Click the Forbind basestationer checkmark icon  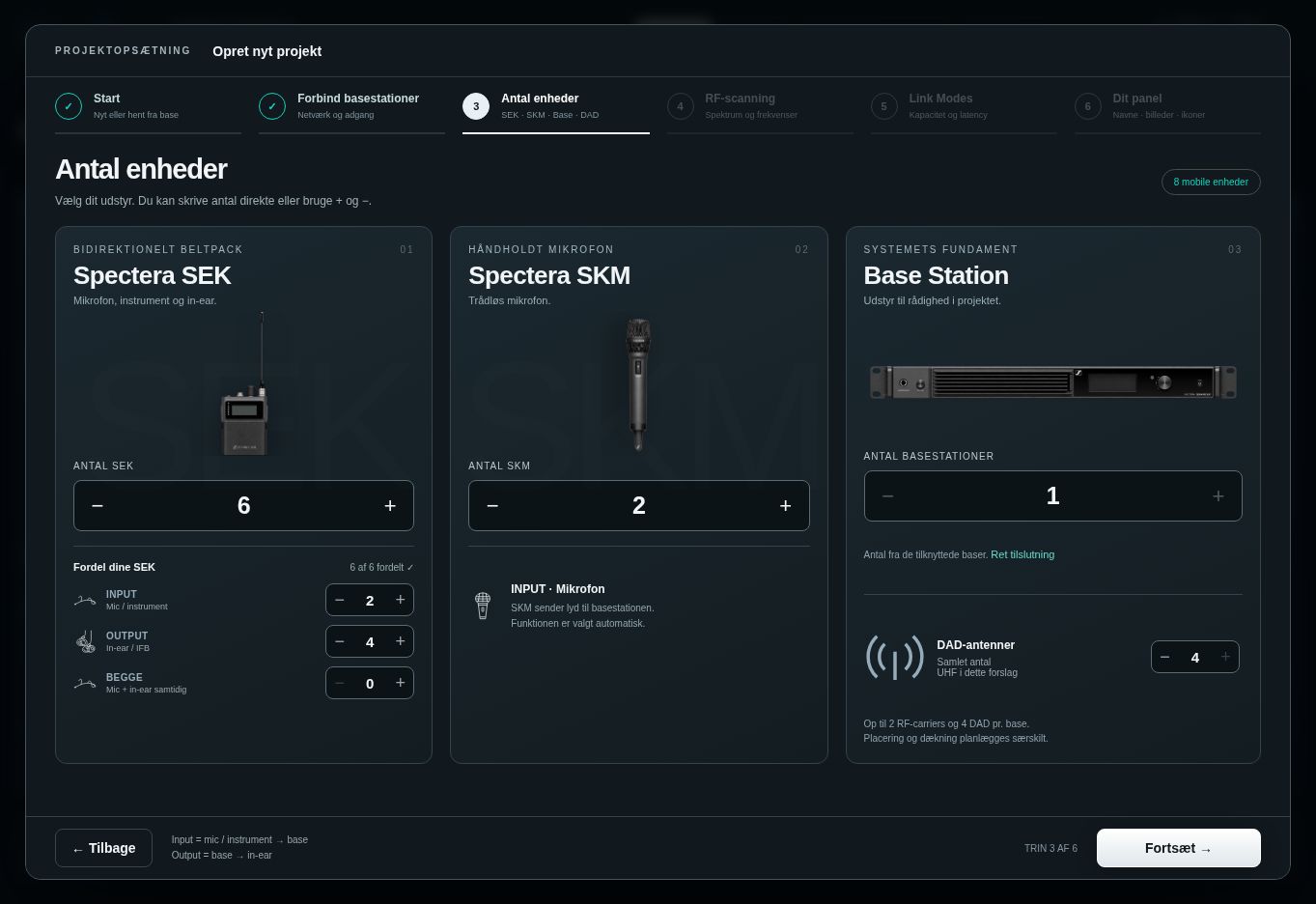pos(272,106)
